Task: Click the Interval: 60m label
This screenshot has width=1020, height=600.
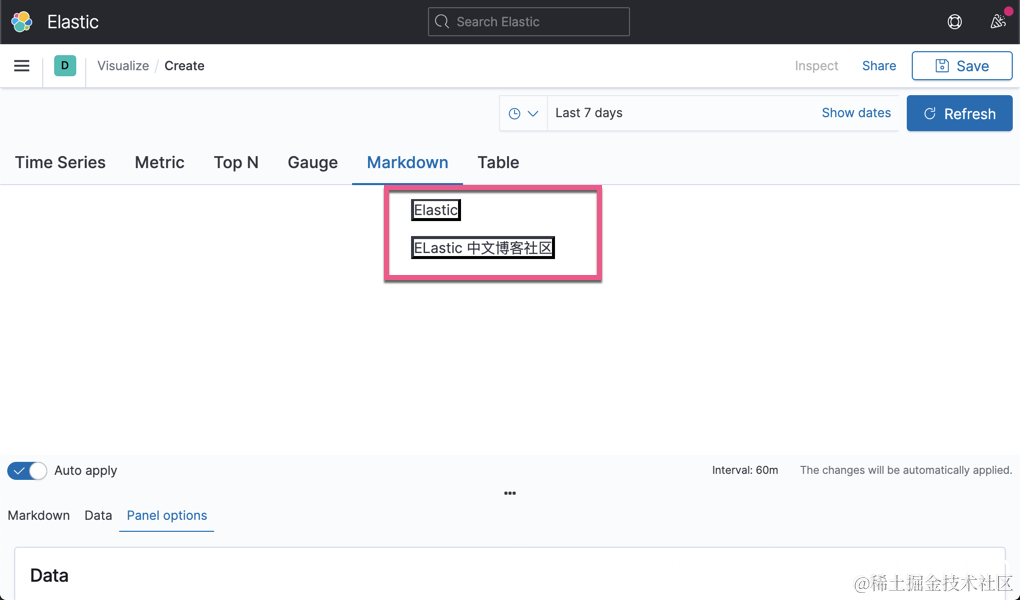Action: tap(745, 470)
